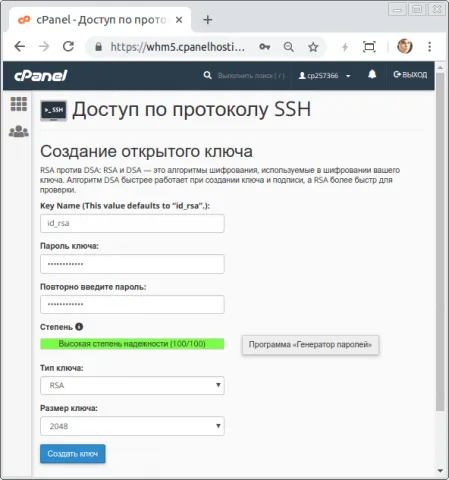Click the scrollbar up arrow
The height and width of the screenshot is (480, 449).
(x=440, y=68)
